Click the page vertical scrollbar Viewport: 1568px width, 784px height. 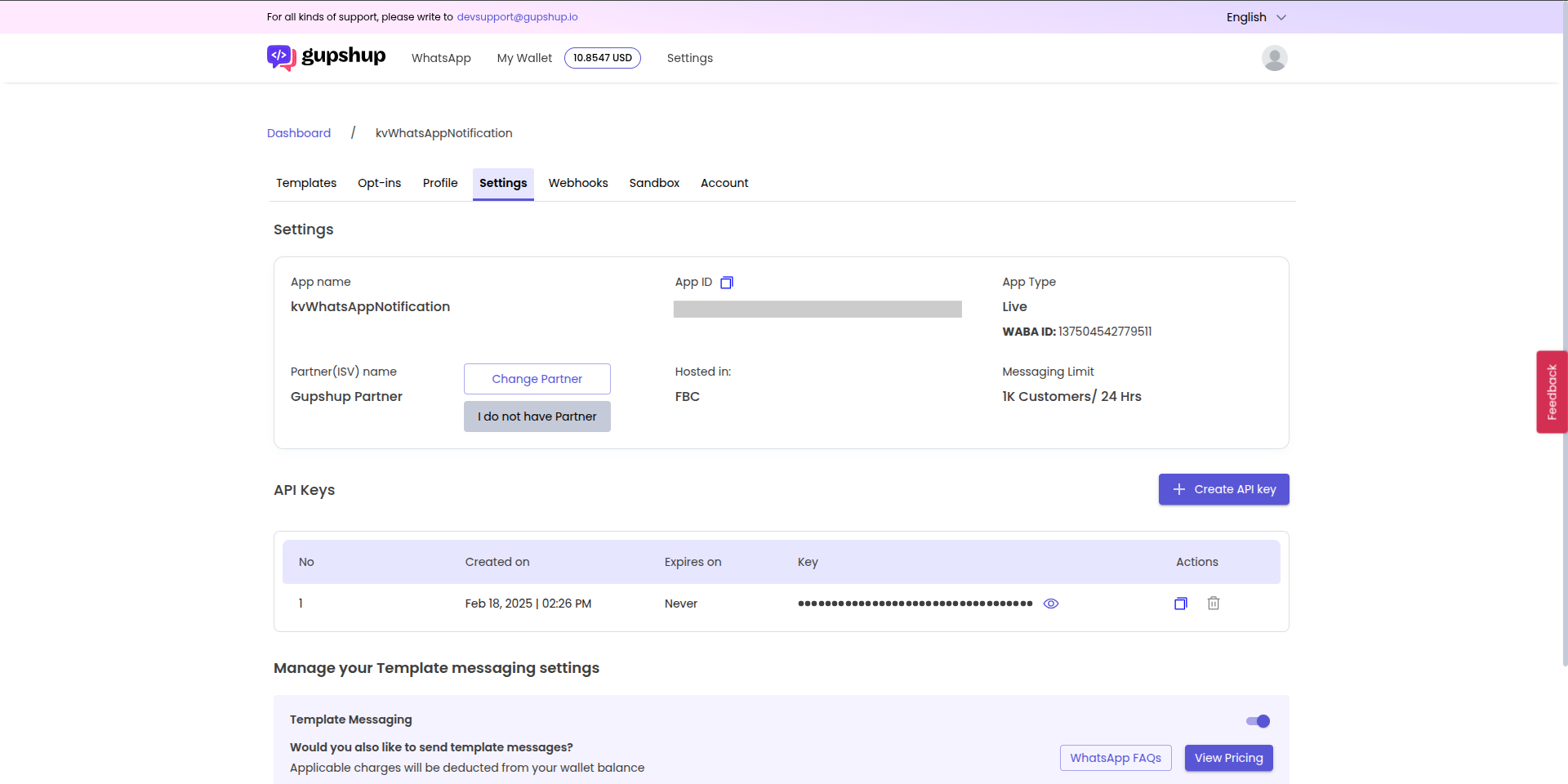(1565, 333)
